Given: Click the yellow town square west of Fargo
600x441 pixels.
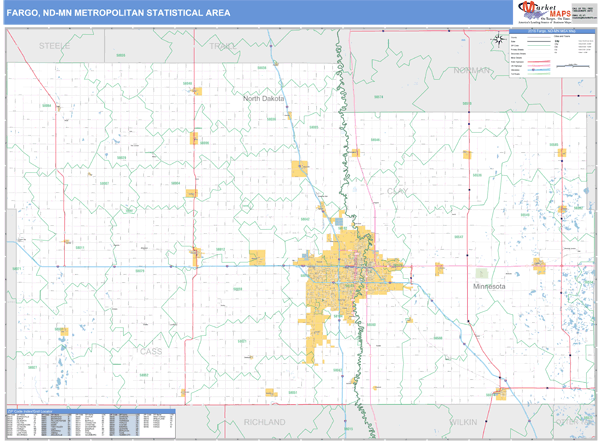Looking at the screenshot, I should coord(257,257).
